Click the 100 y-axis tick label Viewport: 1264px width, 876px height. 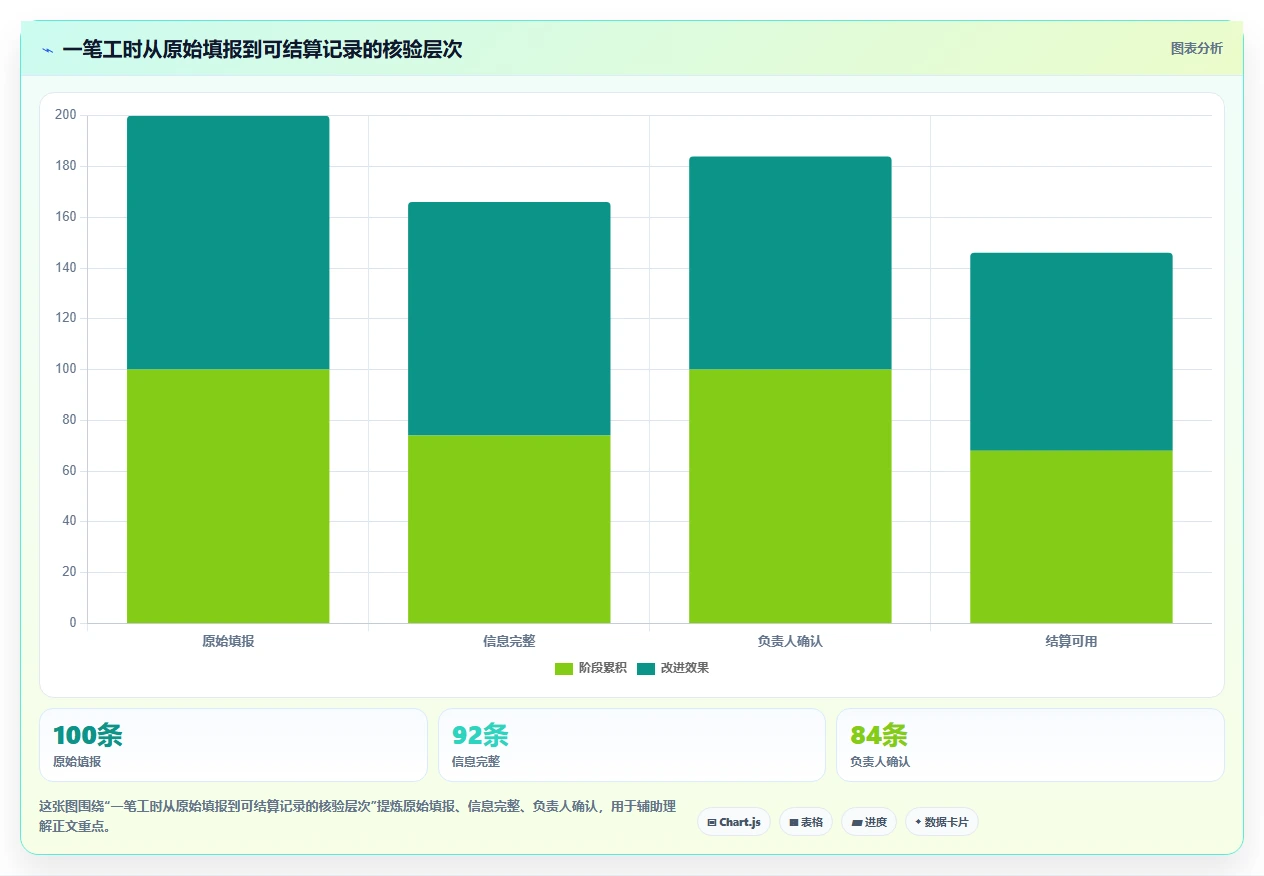(66, 369)
